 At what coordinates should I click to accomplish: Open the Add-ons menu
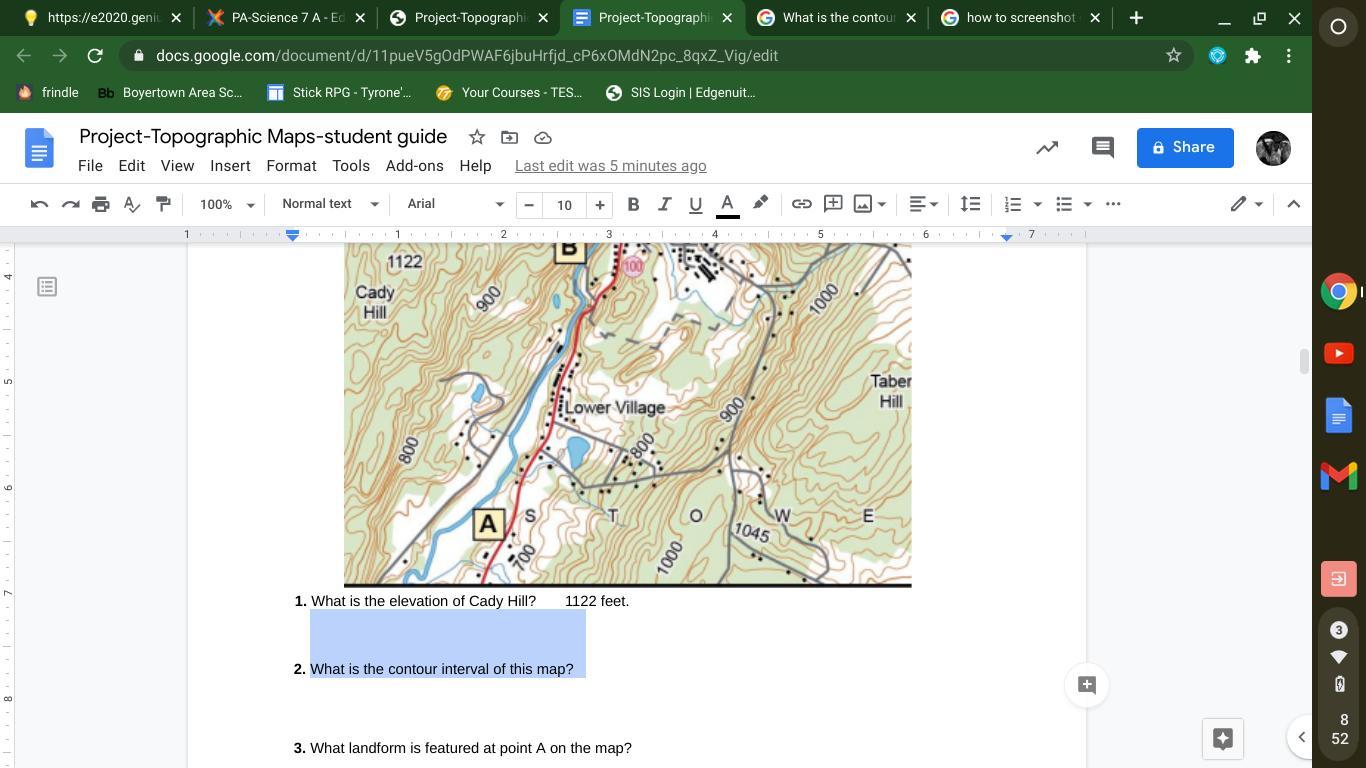point(414,166)
